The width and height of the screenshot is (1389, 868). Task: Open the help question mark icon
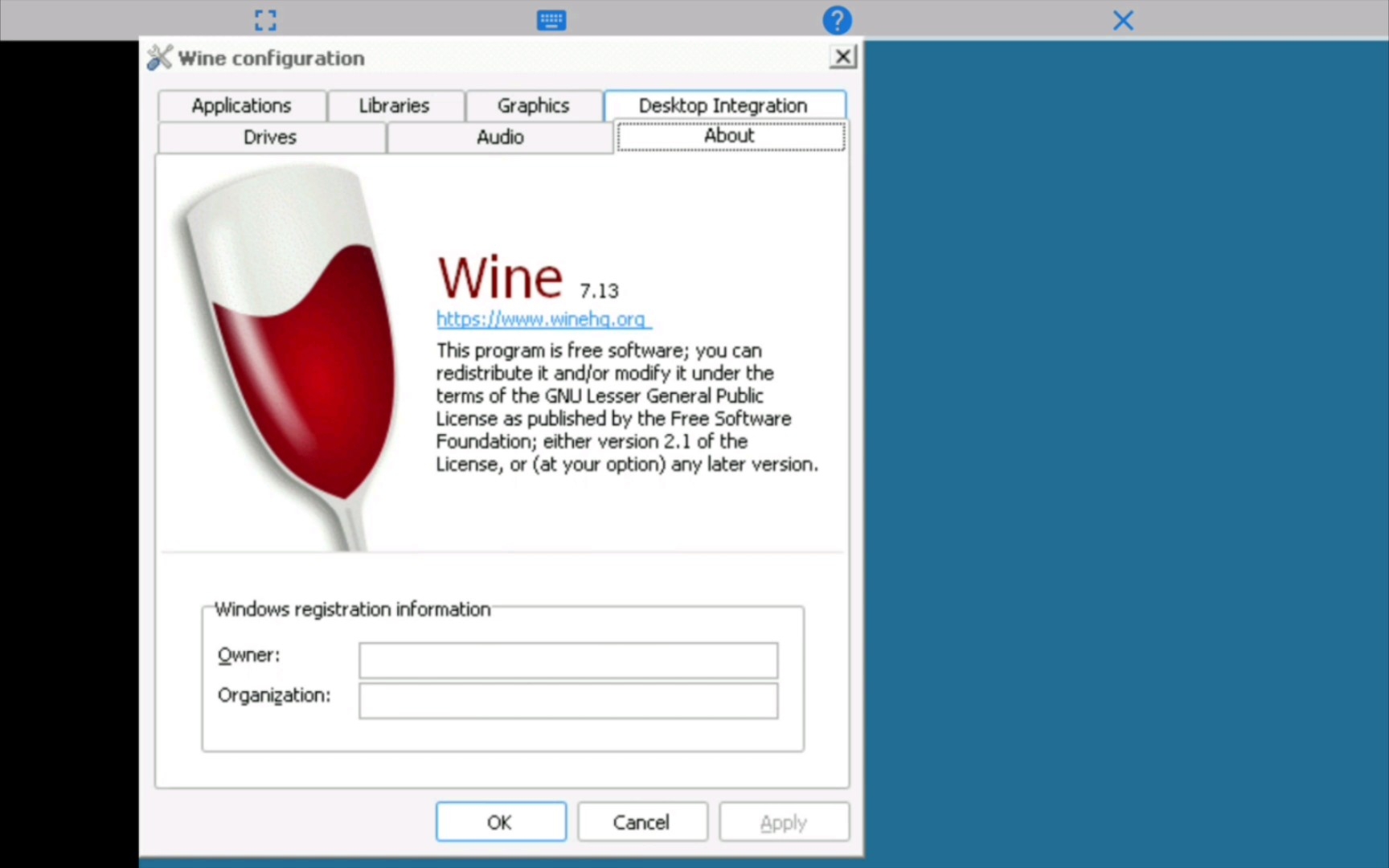coord(837,20)
